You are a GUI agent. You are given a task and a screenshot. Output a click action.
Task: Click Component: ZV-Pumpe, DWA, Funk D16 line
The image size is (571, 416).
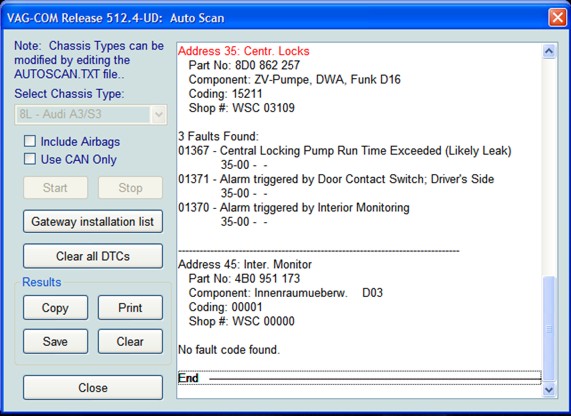(x=294, y=79)
